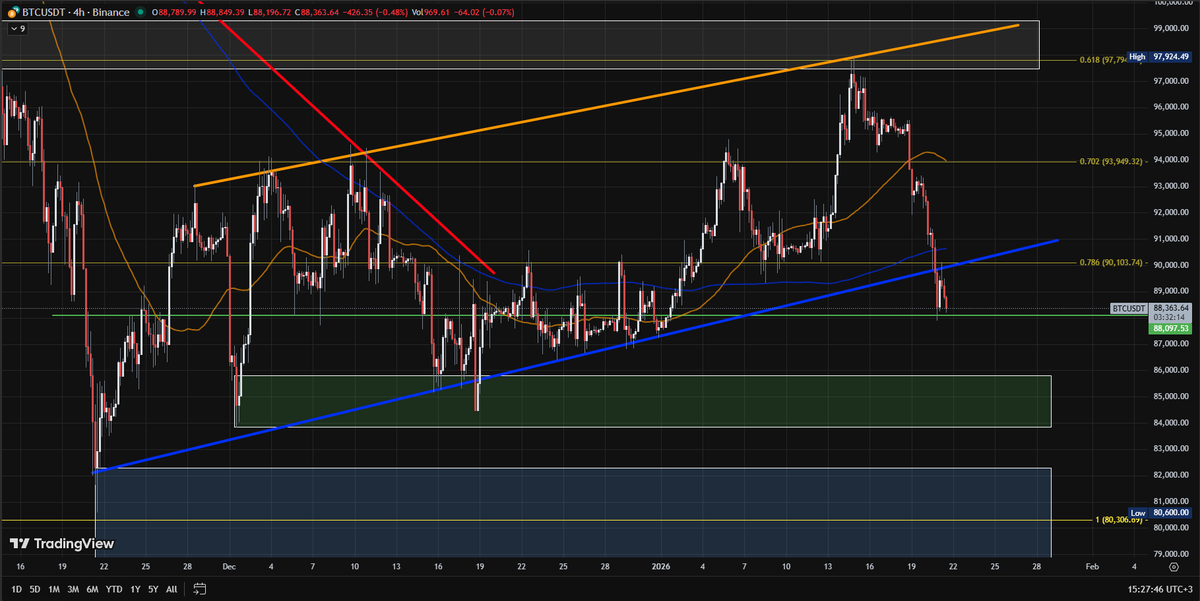
Task: Click the TradingView logo on chart
Action: (62, 544)
